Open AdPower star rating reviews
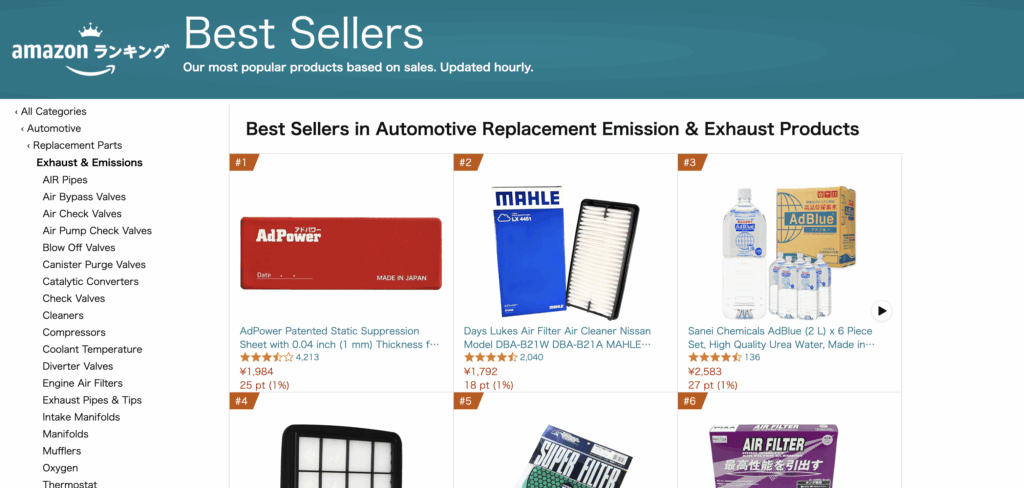Viewport: 1024px width, 488px height. [x=267, y=357]
